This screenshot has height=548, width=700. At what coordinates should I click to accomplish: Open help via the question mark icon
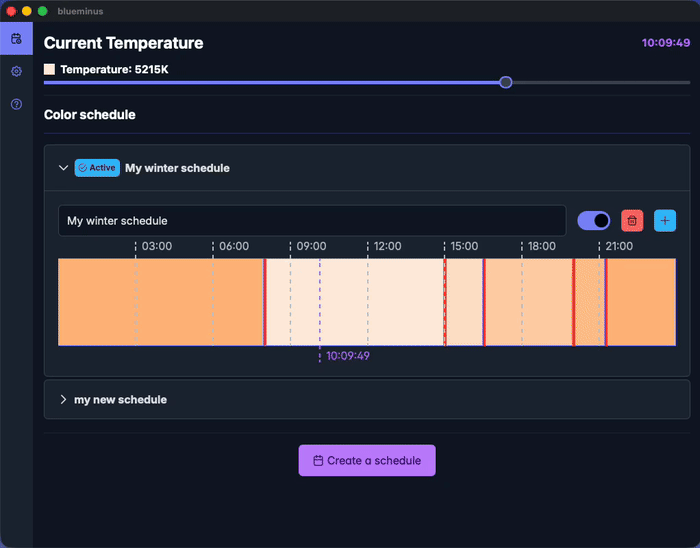17,104
